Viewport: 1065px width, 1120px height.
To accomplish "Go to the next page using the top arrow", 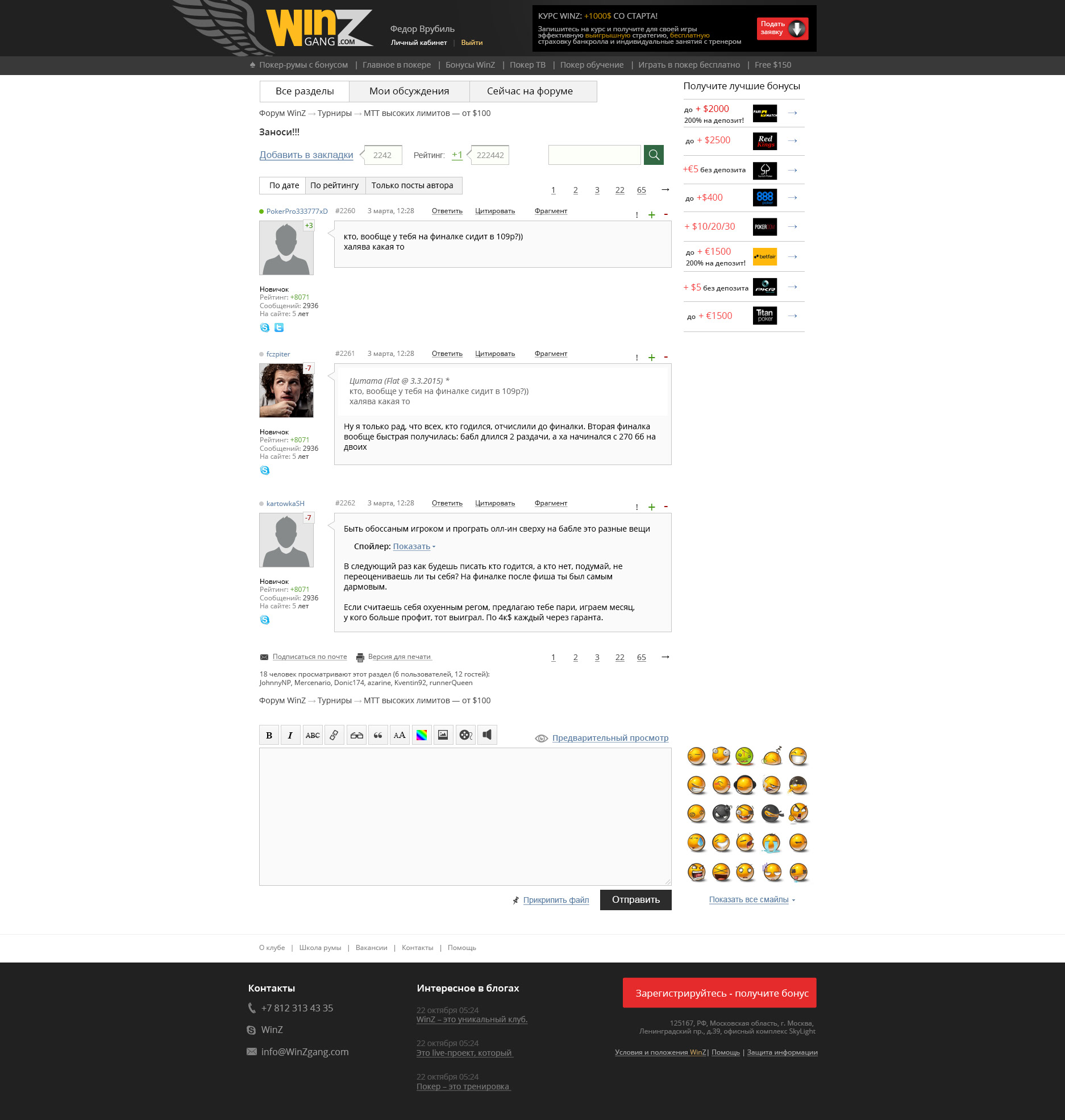I will [x=665, y=189].
